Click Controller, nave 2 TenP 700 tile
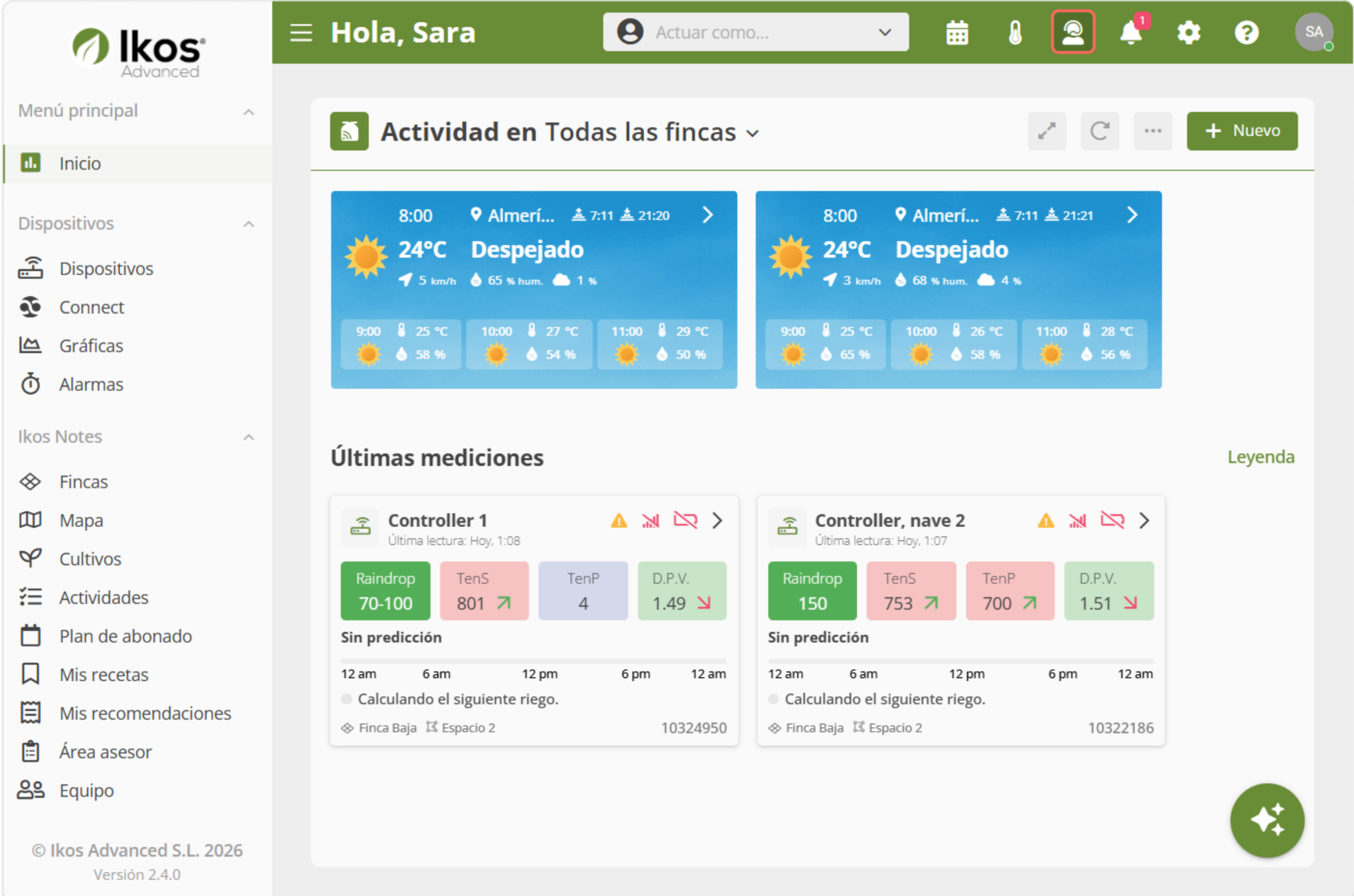 (x=1010, y=591)
